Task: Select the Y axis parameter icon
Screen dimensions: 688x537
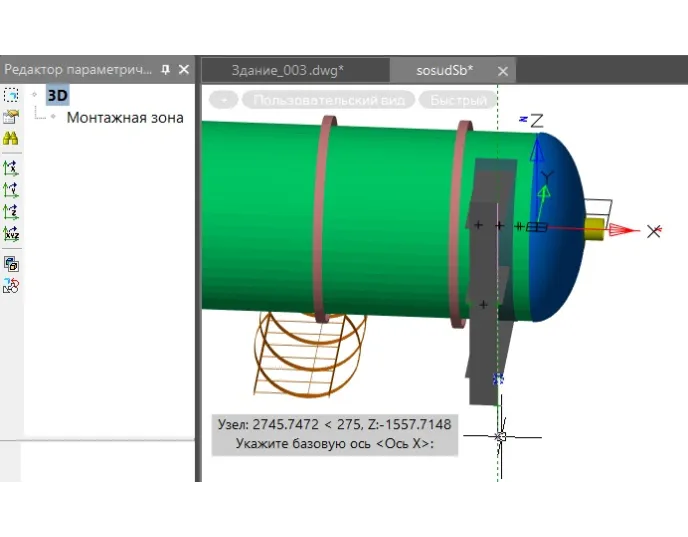Action: pos(11,189)
